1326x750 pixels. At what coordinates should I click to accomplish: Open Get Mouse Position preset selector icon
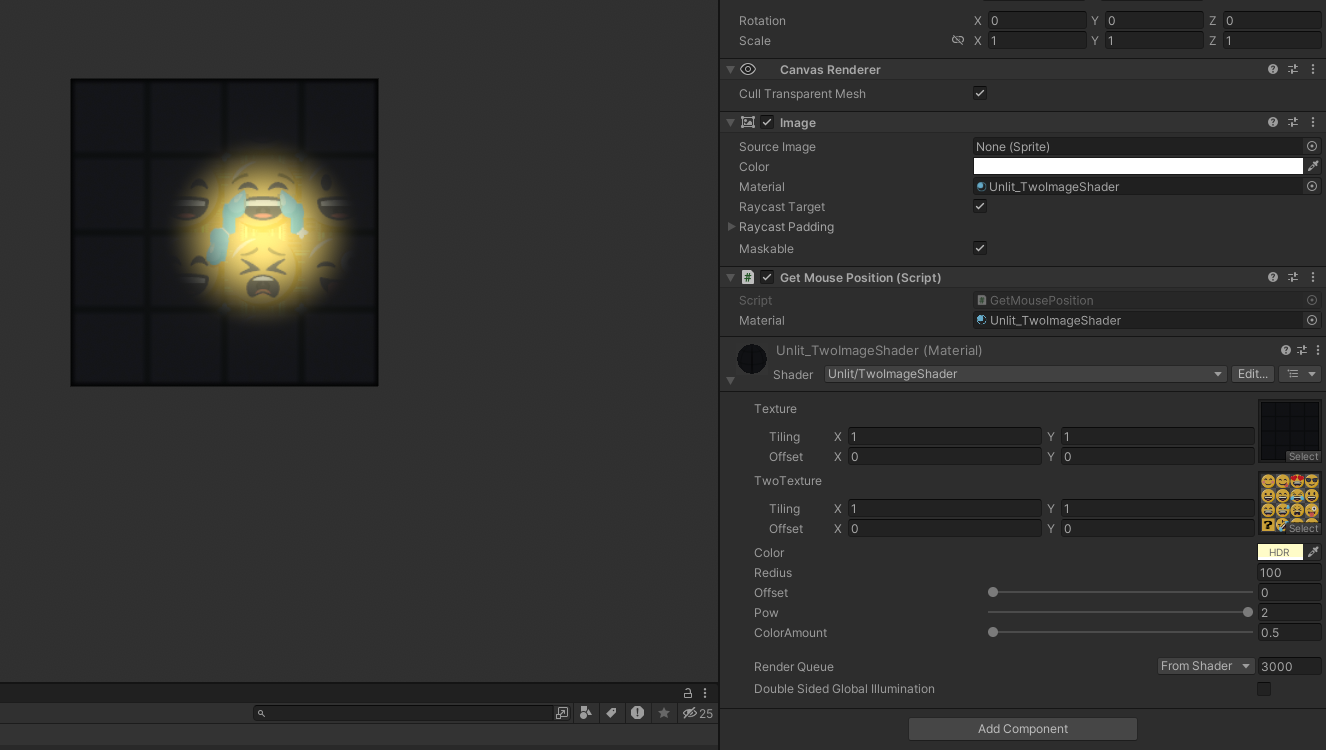[1293, 277]
